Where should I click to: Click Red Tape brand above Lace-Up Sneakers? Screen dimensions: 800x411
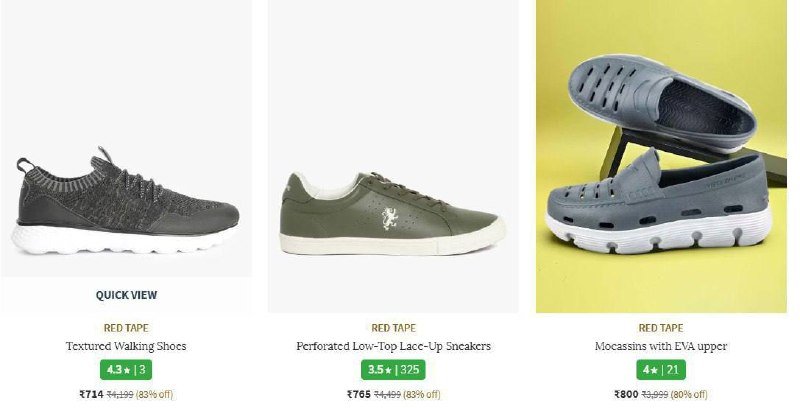[393, 328]
